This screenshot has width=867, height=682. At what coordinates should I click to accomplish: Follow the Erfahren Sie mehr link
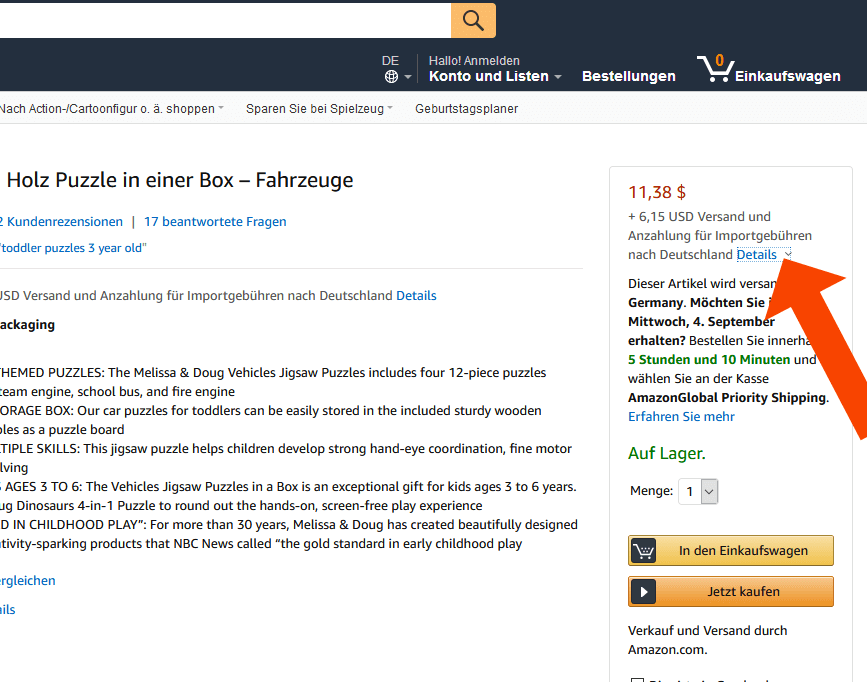[681, 417]
